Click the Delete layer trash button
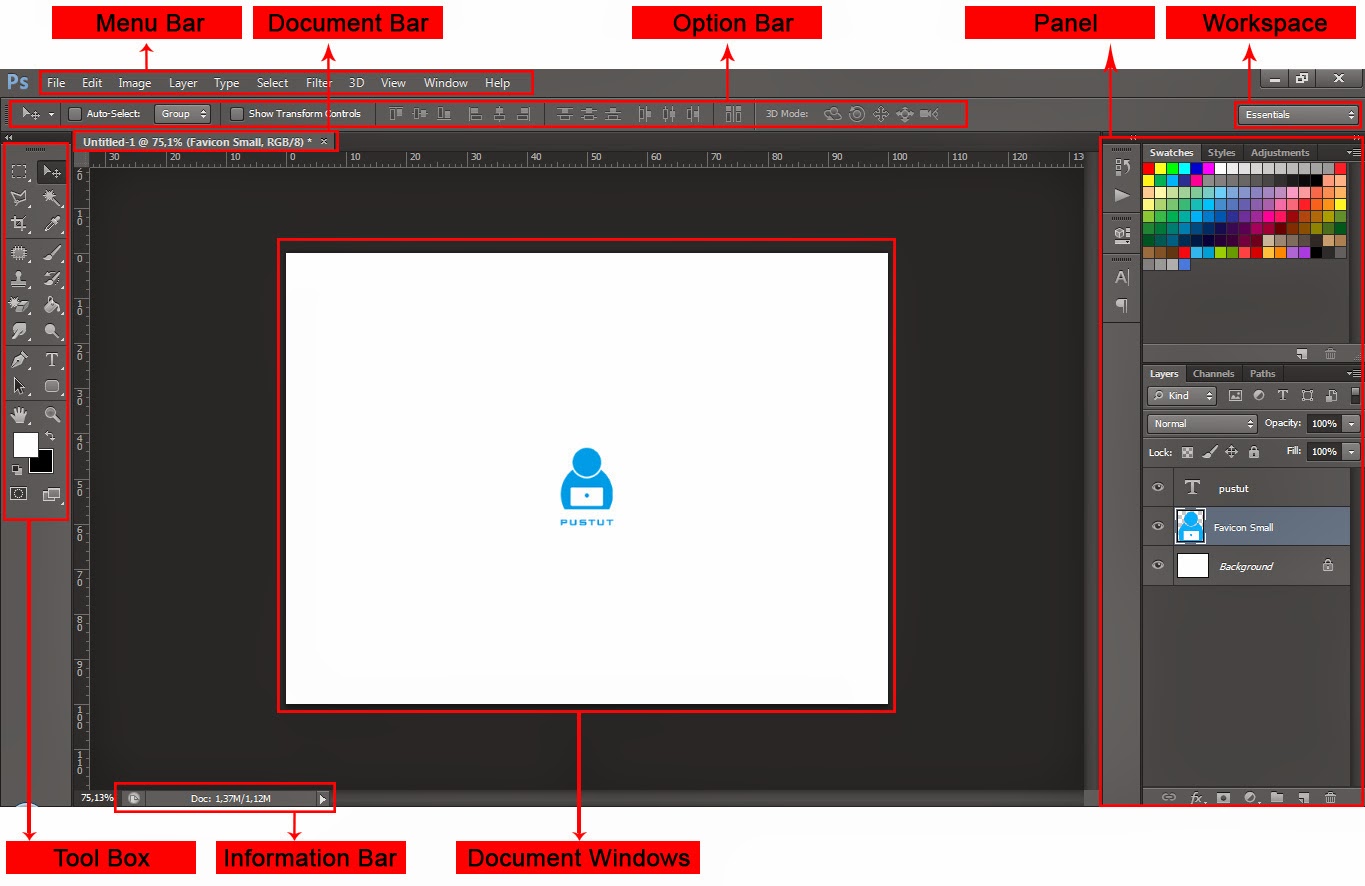The width and height of the screenshot is (1365, 886). [1331, 798]
